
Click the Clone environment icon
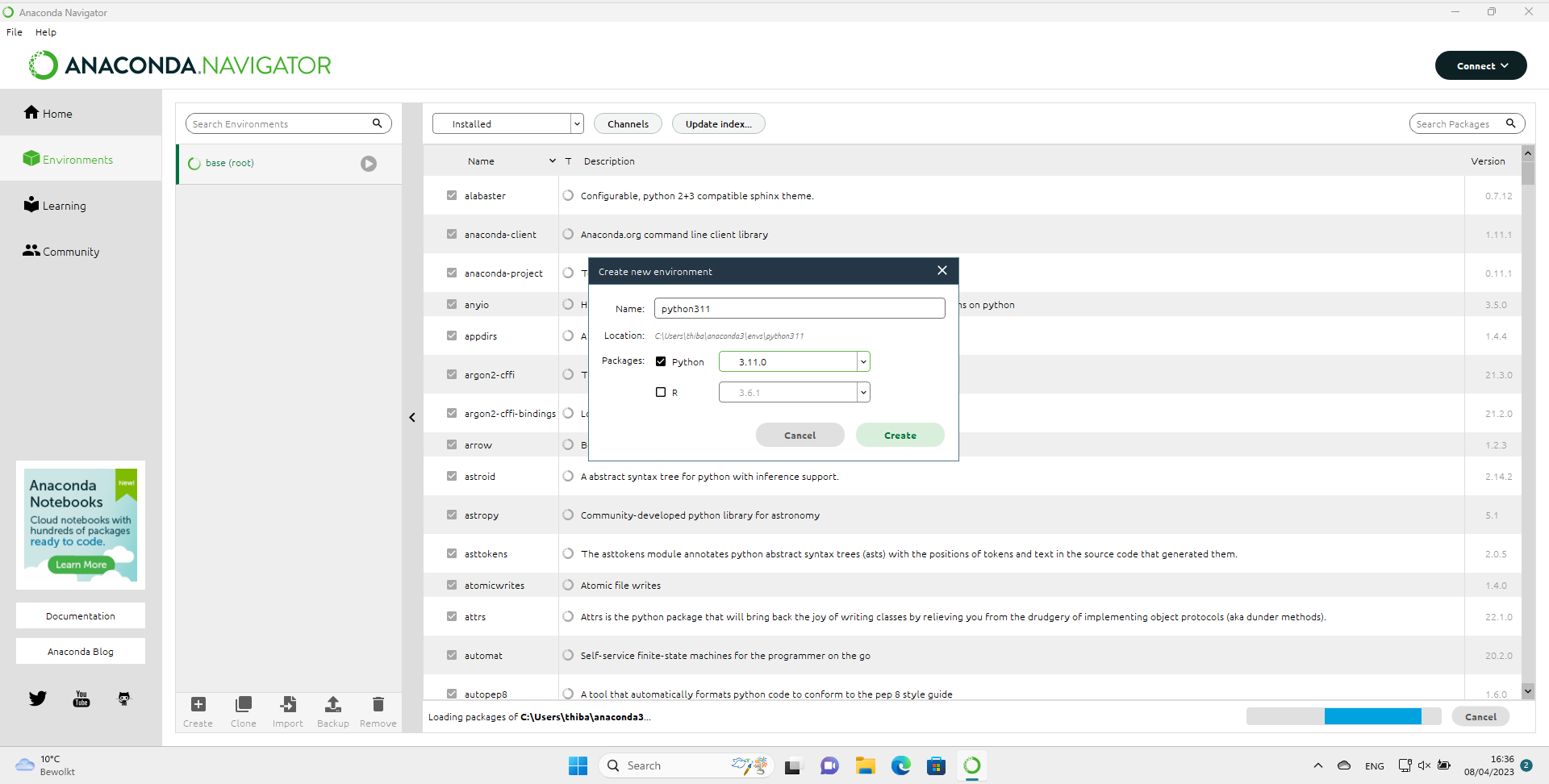click(x=244, y=704)
